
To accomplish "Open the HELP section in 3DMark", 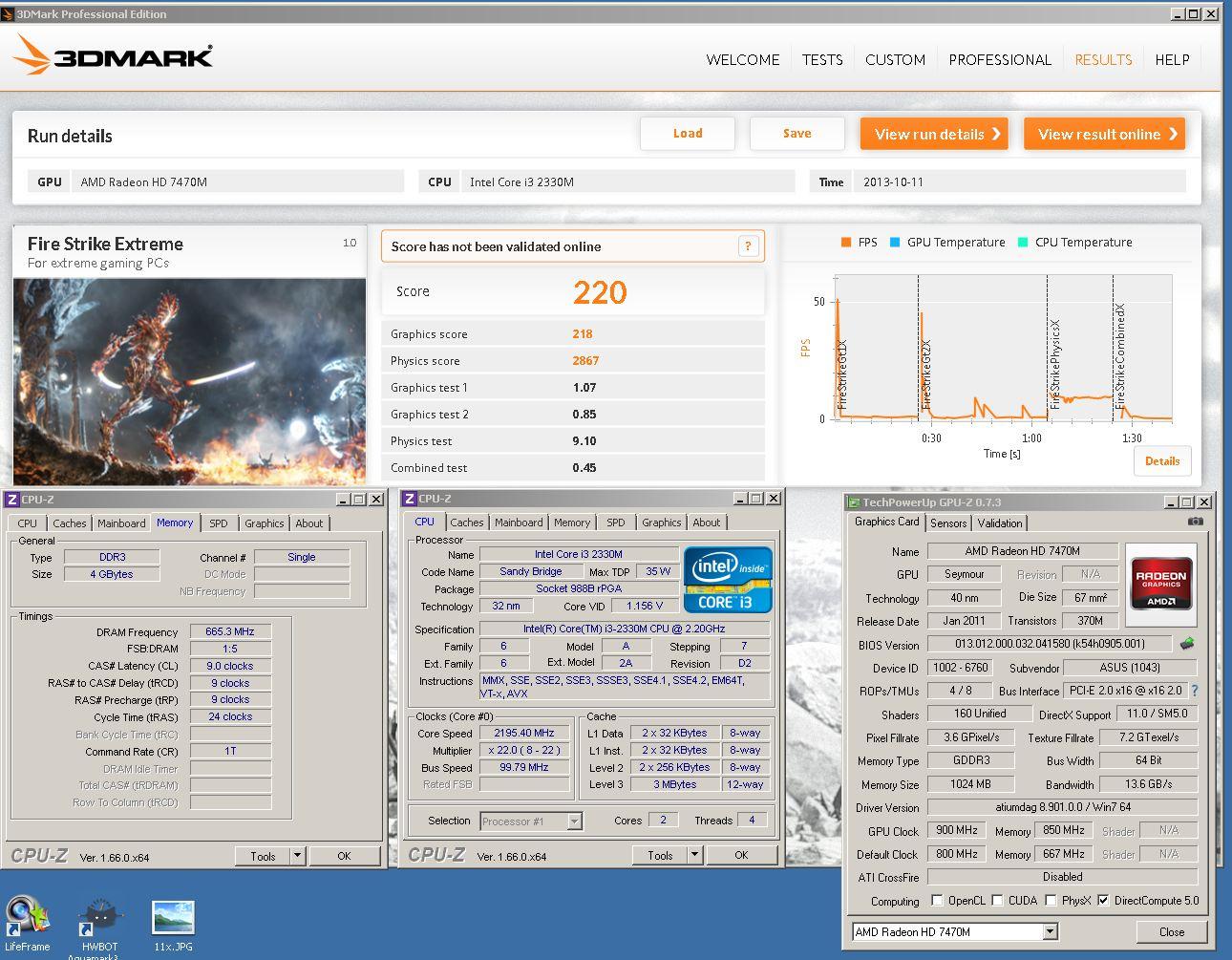I will point(1172,59).
